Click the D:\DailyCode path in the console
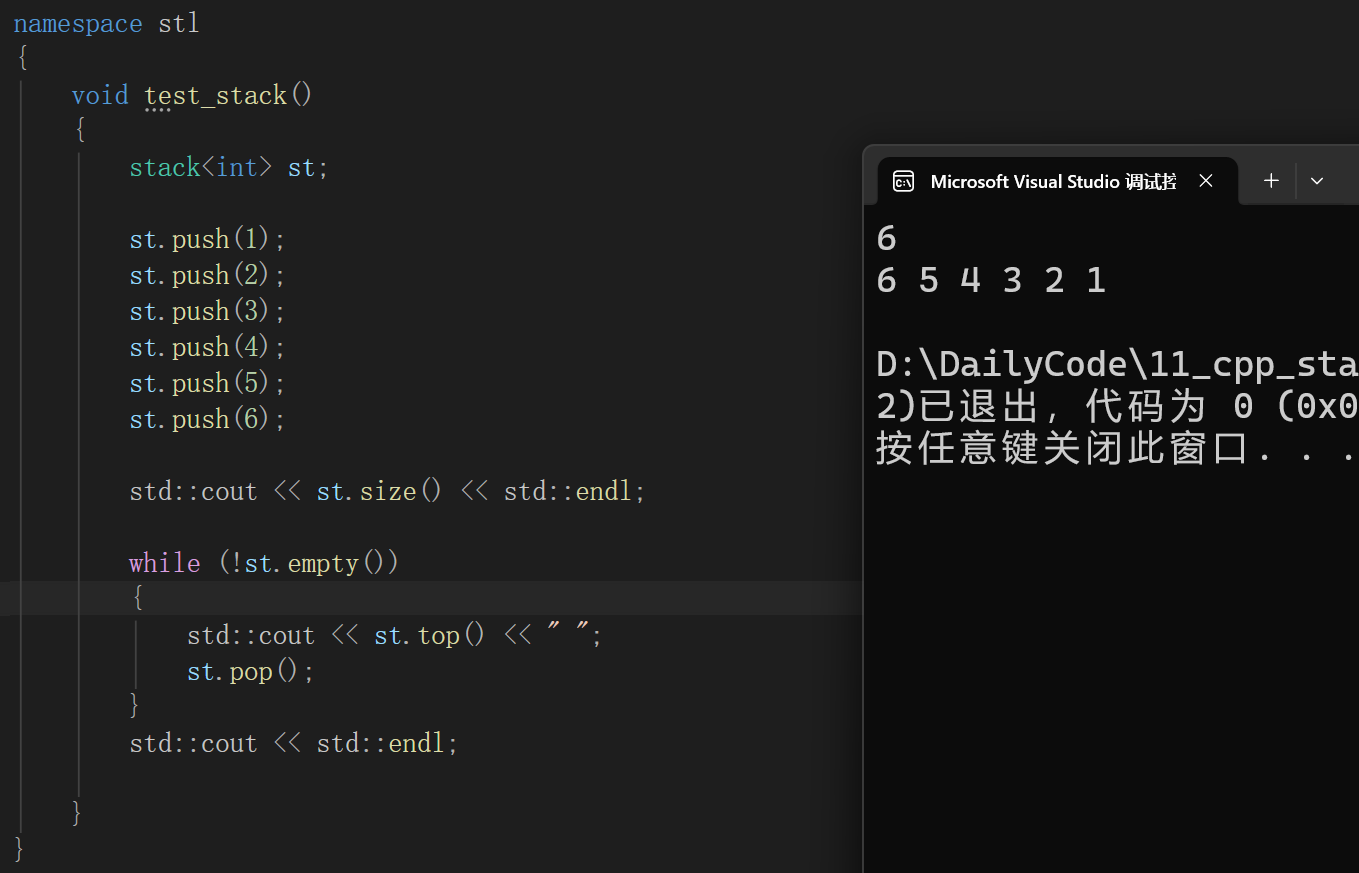This screenshot has width=1359, height=873. pos(1117,365)
